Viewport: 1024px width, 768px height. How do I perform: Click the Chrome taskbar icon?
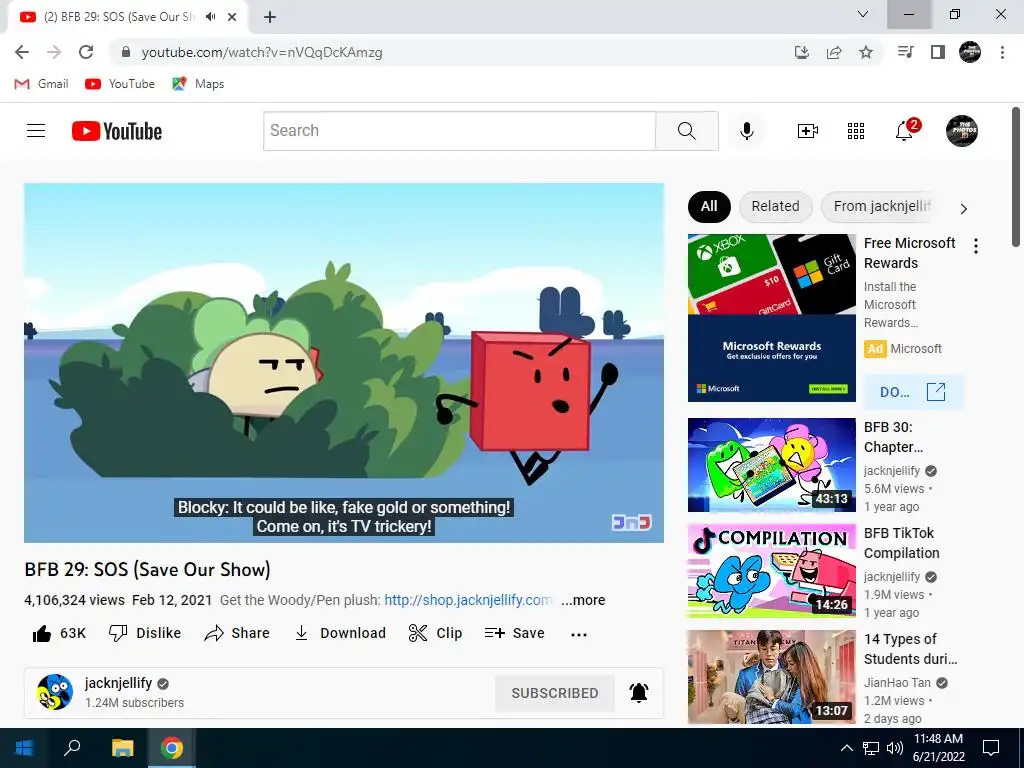(x=172, y=748)
